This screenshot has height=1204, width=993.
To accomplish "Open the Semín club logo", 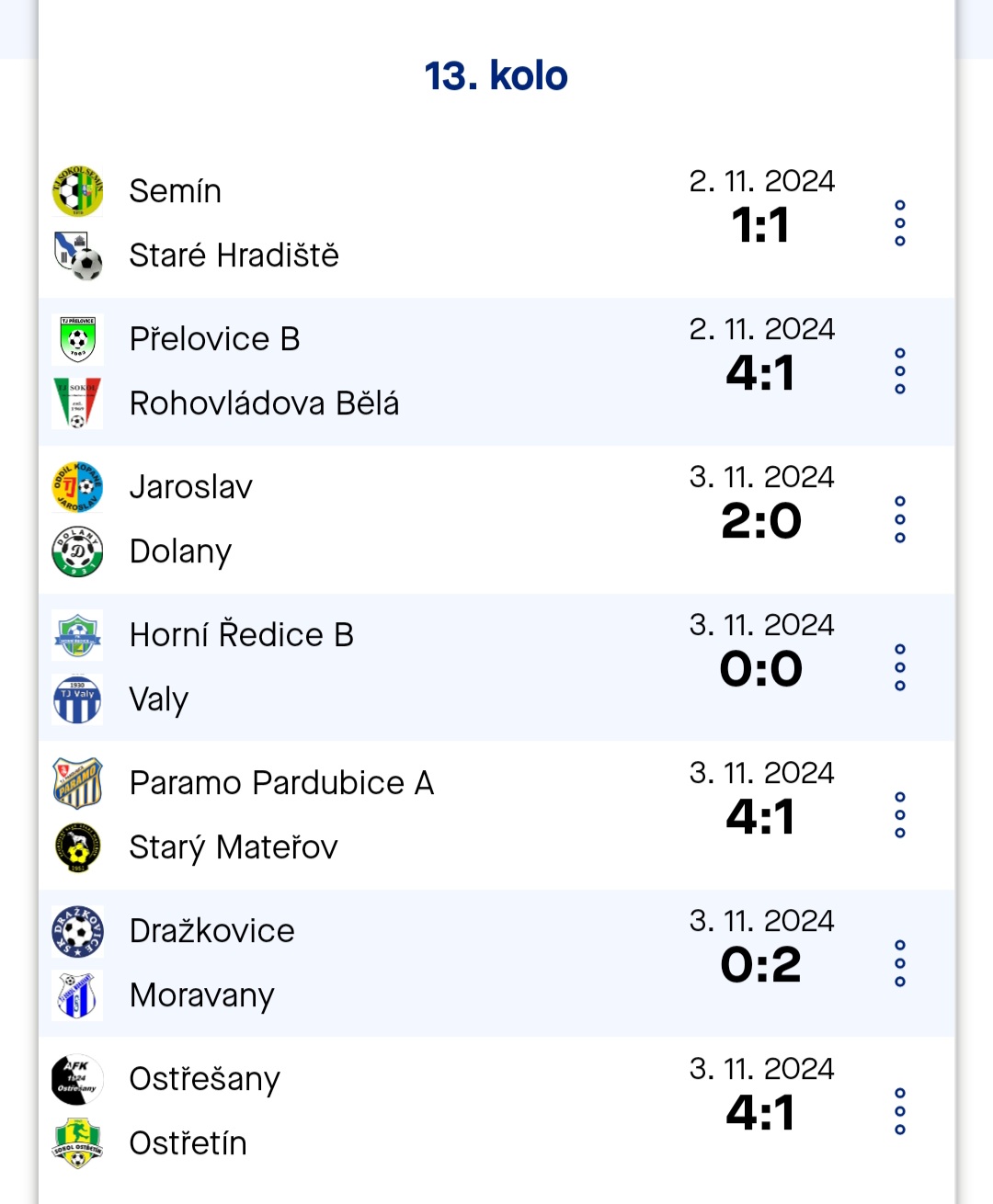I will 77,191.
